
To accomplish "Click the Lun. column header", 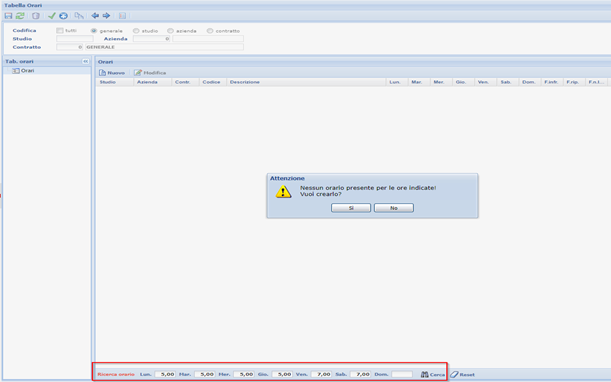I will [397, 82].
